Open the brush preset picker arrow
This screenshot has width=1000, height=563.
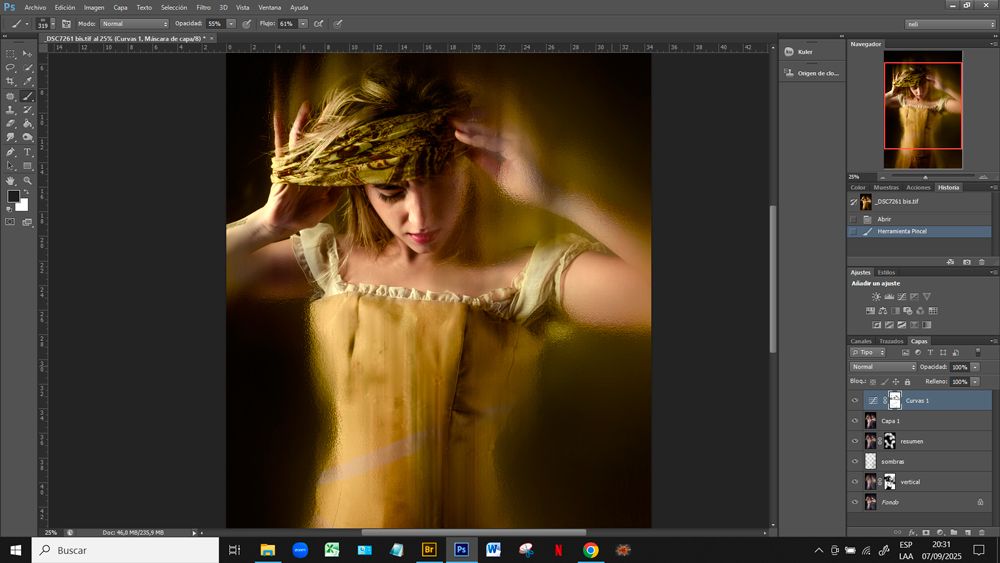click(52, 24)
